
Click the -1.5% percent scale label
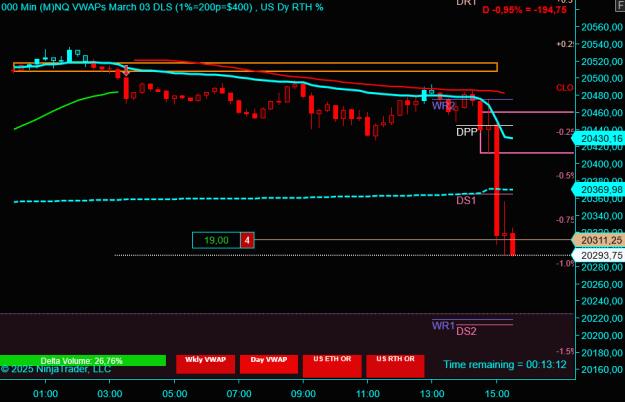pos(565,351)
